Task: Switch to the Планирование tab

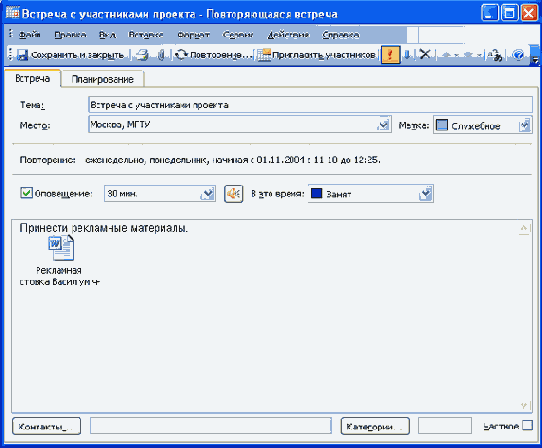Action: (102, 79)
